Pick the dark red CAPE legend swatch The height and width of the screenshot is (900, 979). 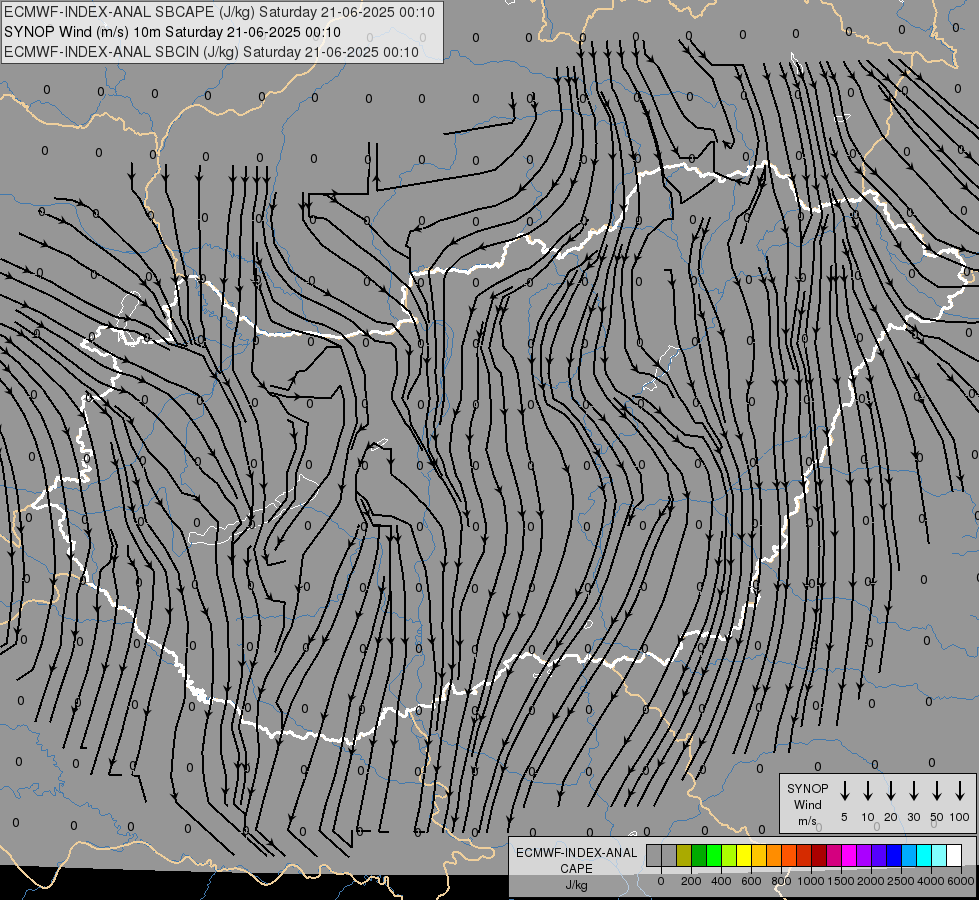[x=820, y=856]
